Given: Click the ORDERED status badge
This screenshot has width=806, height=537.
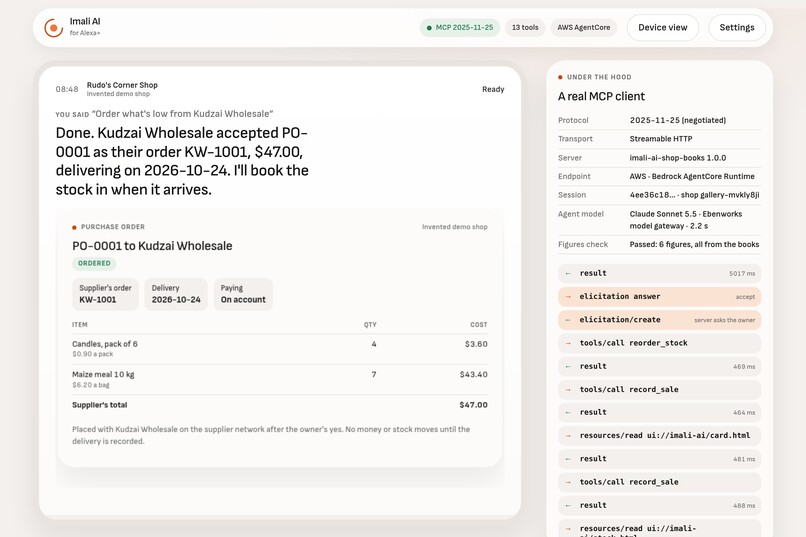Looking at the screenshot, I should coord(94,263).
